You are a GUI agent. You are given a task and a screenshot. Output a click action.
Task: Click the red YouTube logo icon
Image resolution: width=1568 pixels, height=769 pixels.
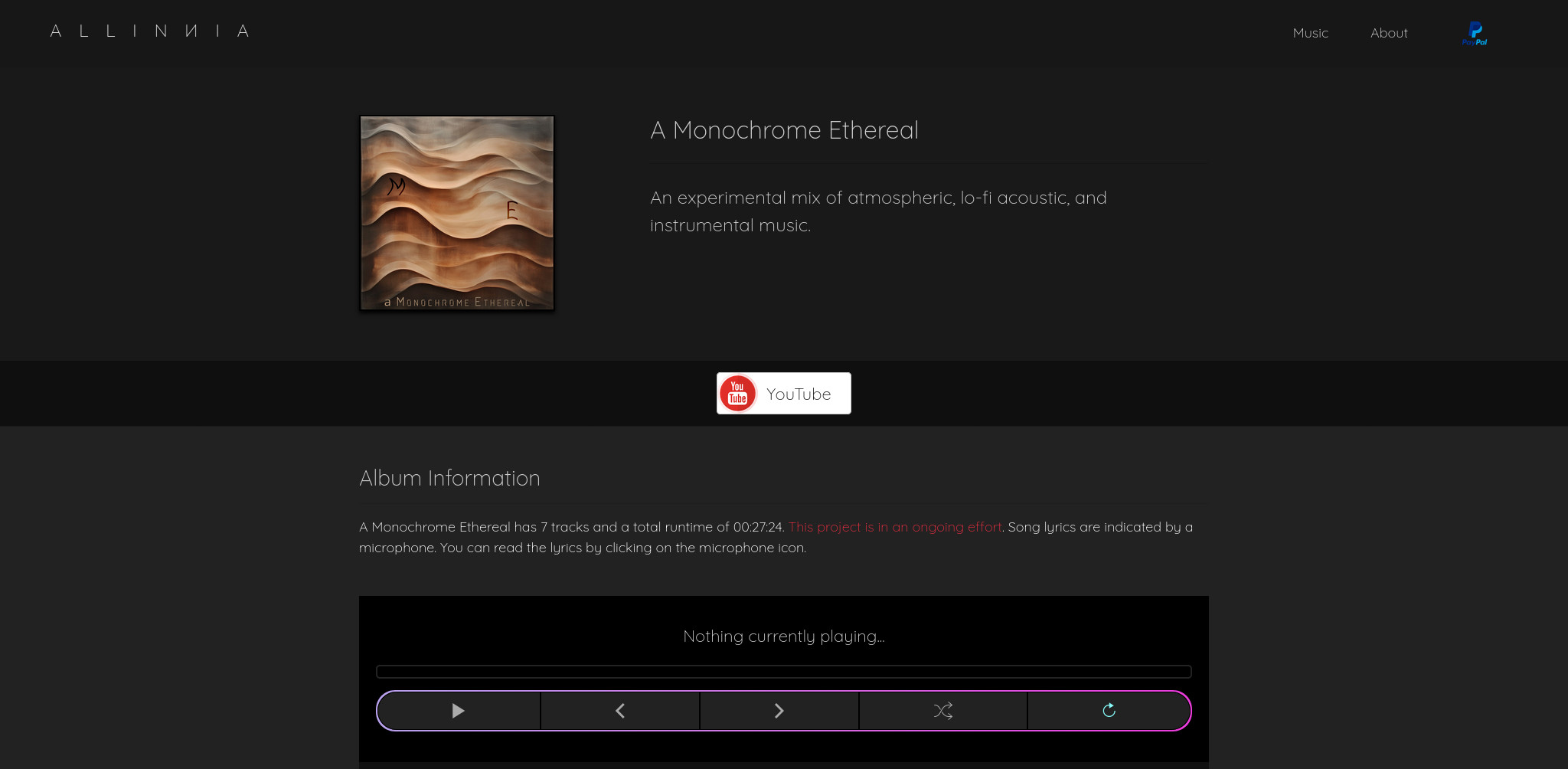coord(737,394)
